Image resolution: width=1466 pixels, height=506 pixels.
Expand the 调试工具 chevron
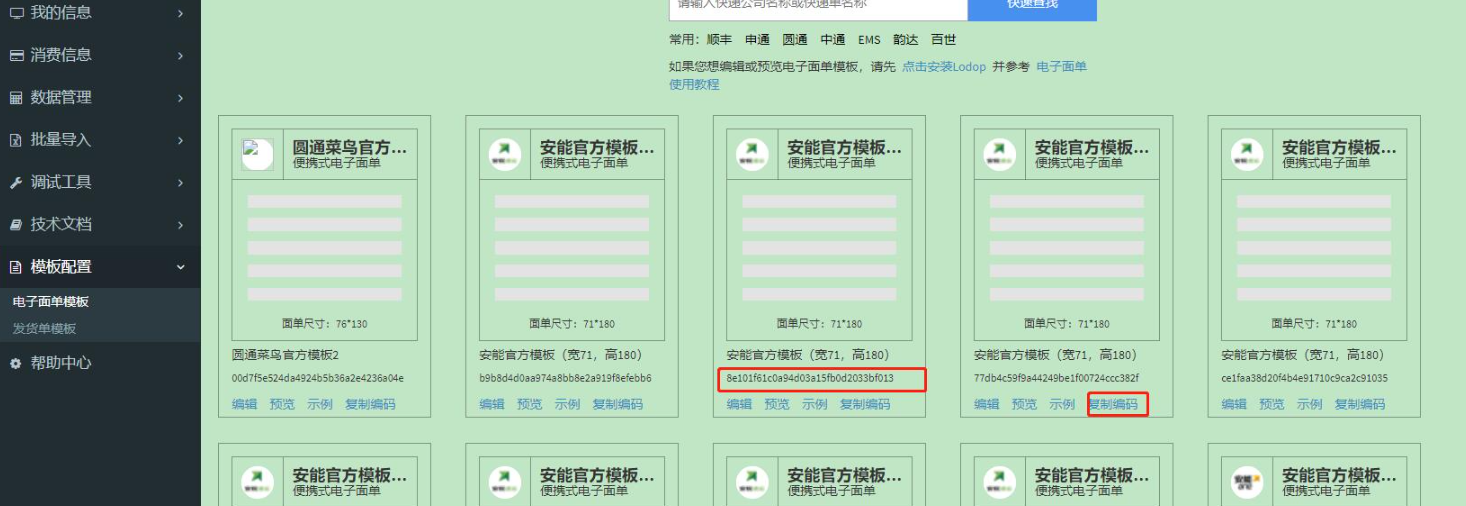pyautogui.click(x=180, y=182)
